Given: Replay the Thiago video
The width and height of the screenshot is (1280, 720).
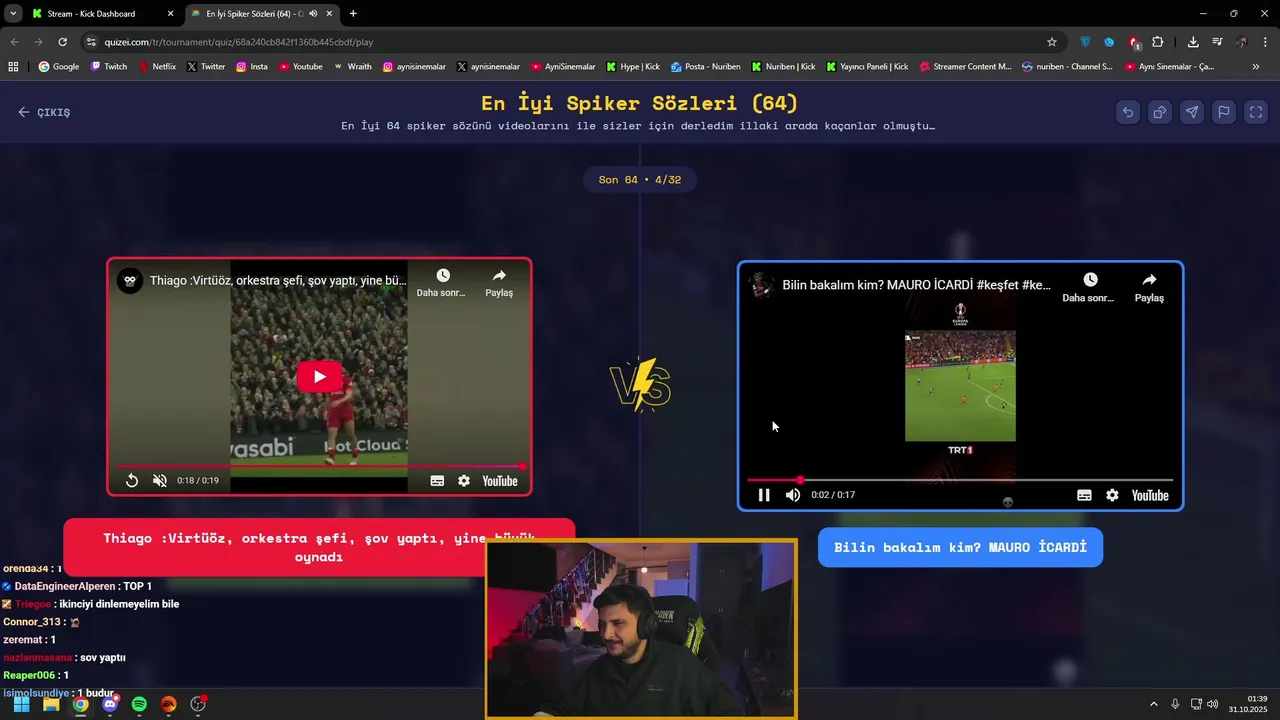Looking at the screenshot, I should 131,481.
